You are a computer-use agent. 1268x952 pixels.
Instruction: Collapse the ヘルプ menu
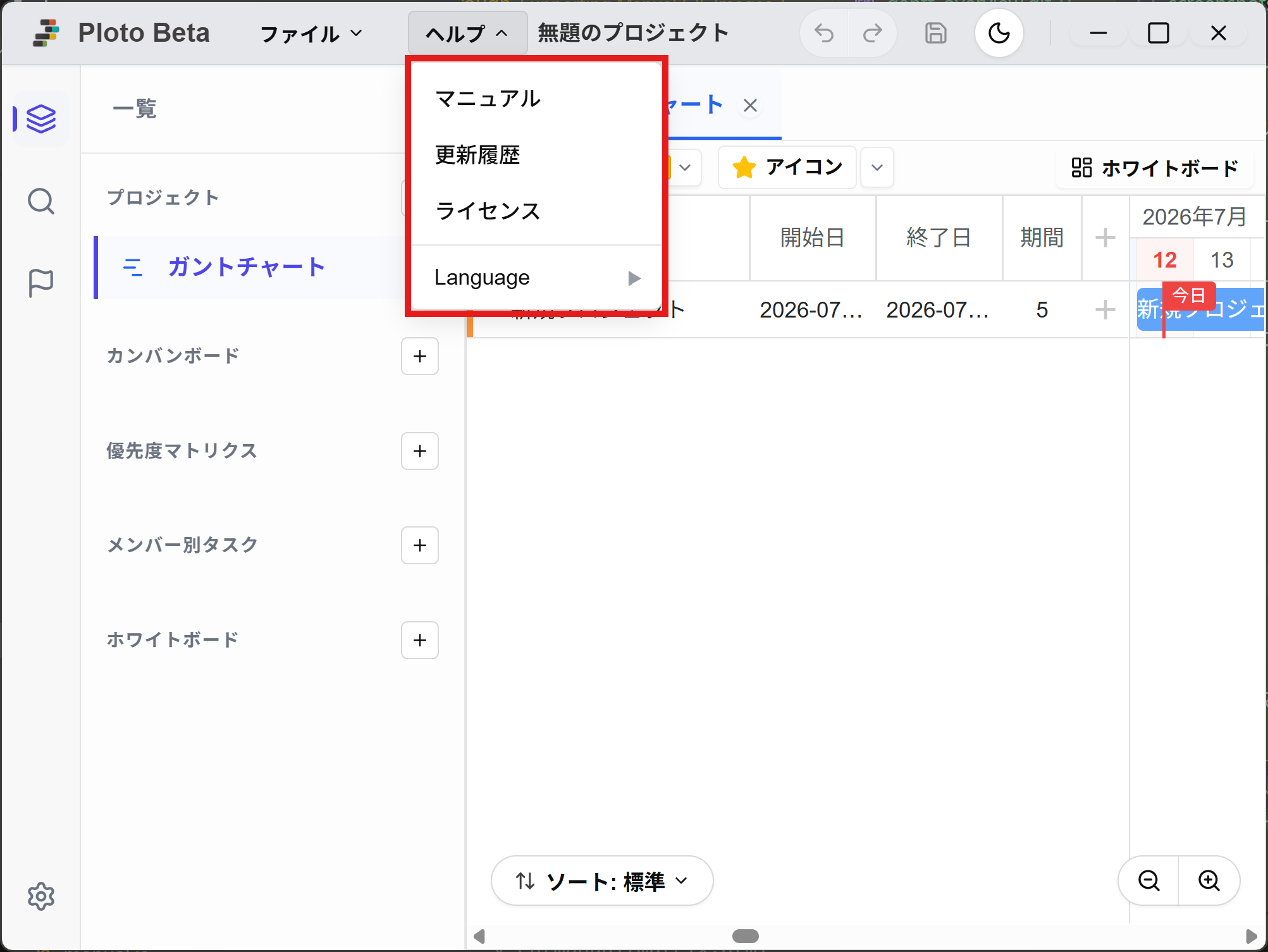click(x=467, y=33)
